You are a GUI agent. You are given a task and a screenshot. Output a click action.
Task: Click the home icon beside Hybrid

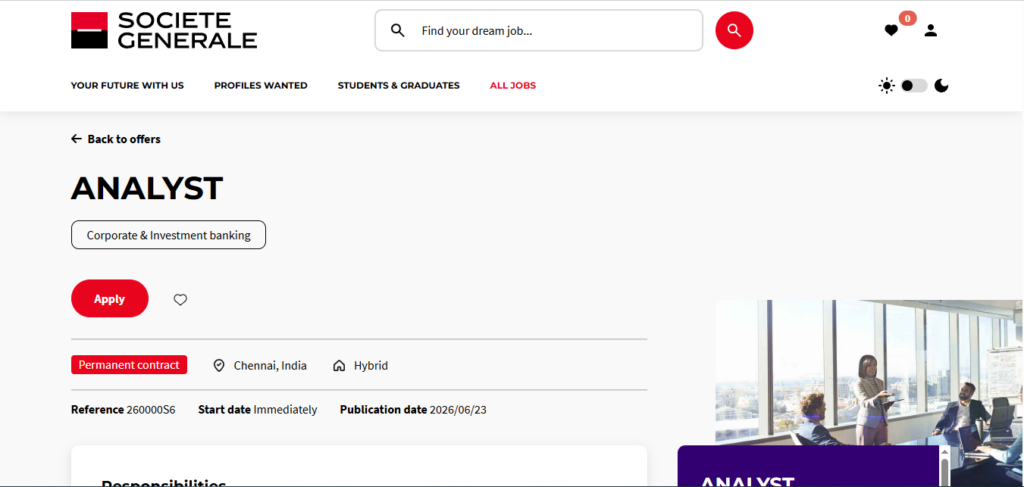(x=339, y=366)
